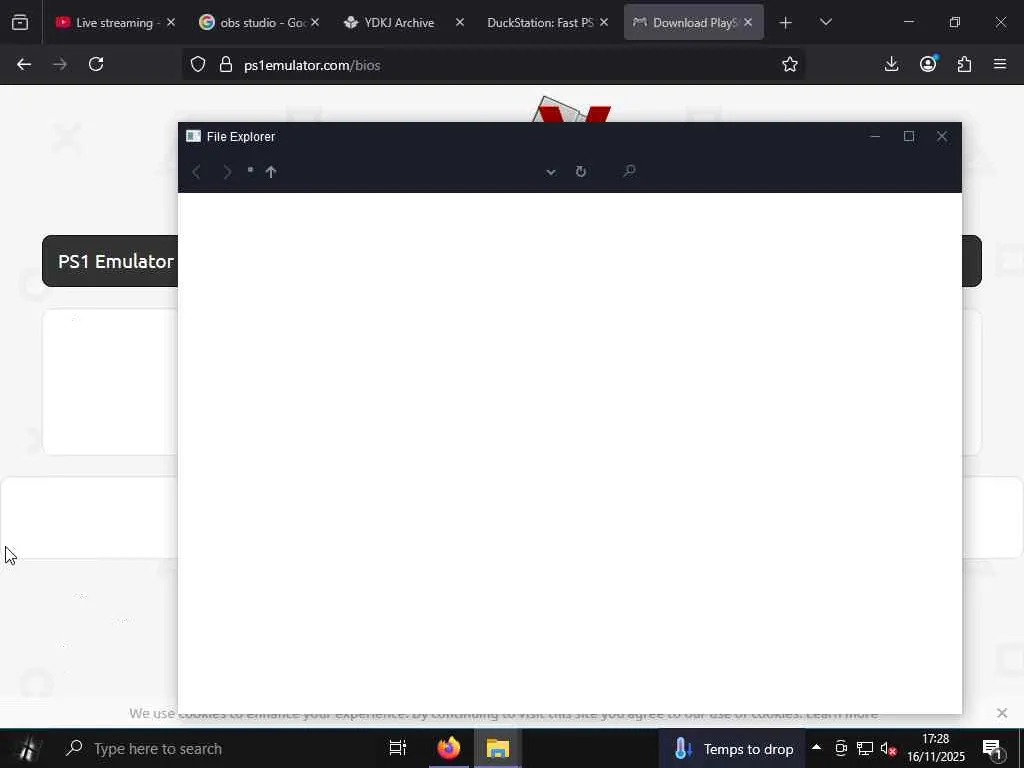The image size is (1024, 768).
Task: Show hidden system tray icons
Action: (x=816, y=747)
